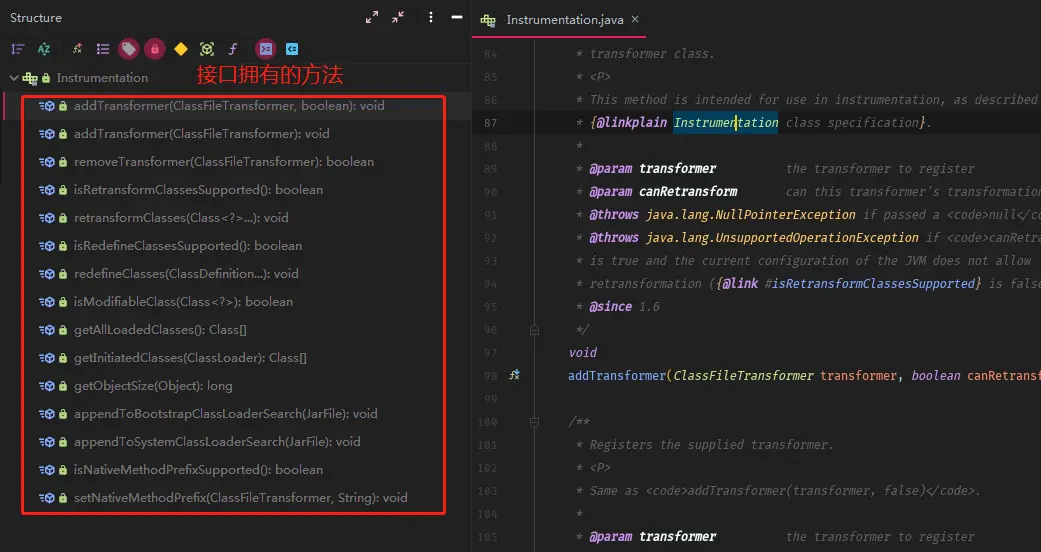
Task: Toggle Group Methods by Defining Type icon
Action: [x=77, y=49]
